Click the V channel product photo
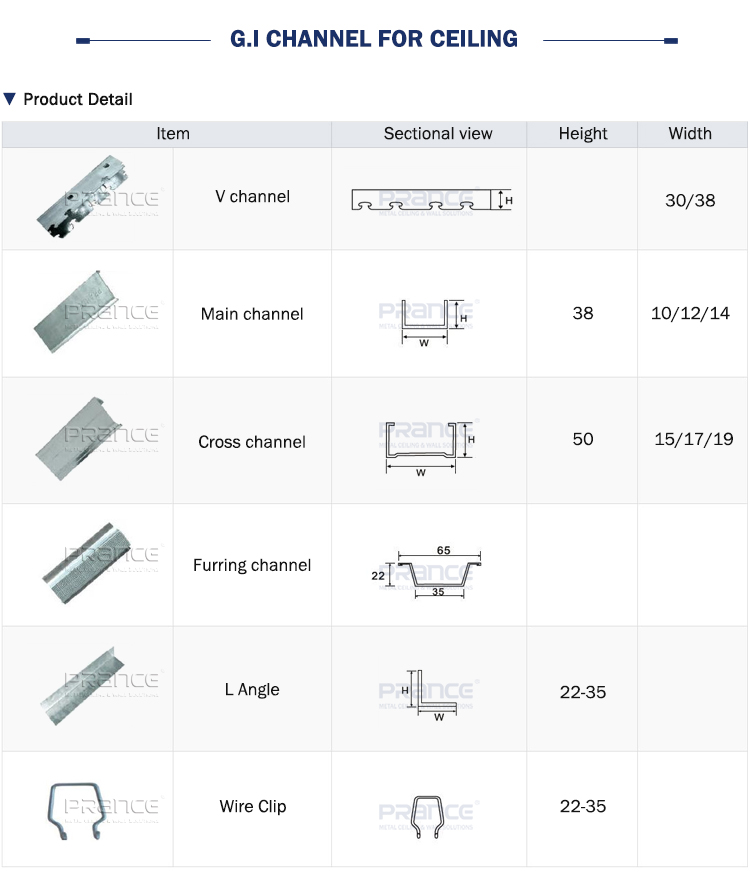 point(88,199)
